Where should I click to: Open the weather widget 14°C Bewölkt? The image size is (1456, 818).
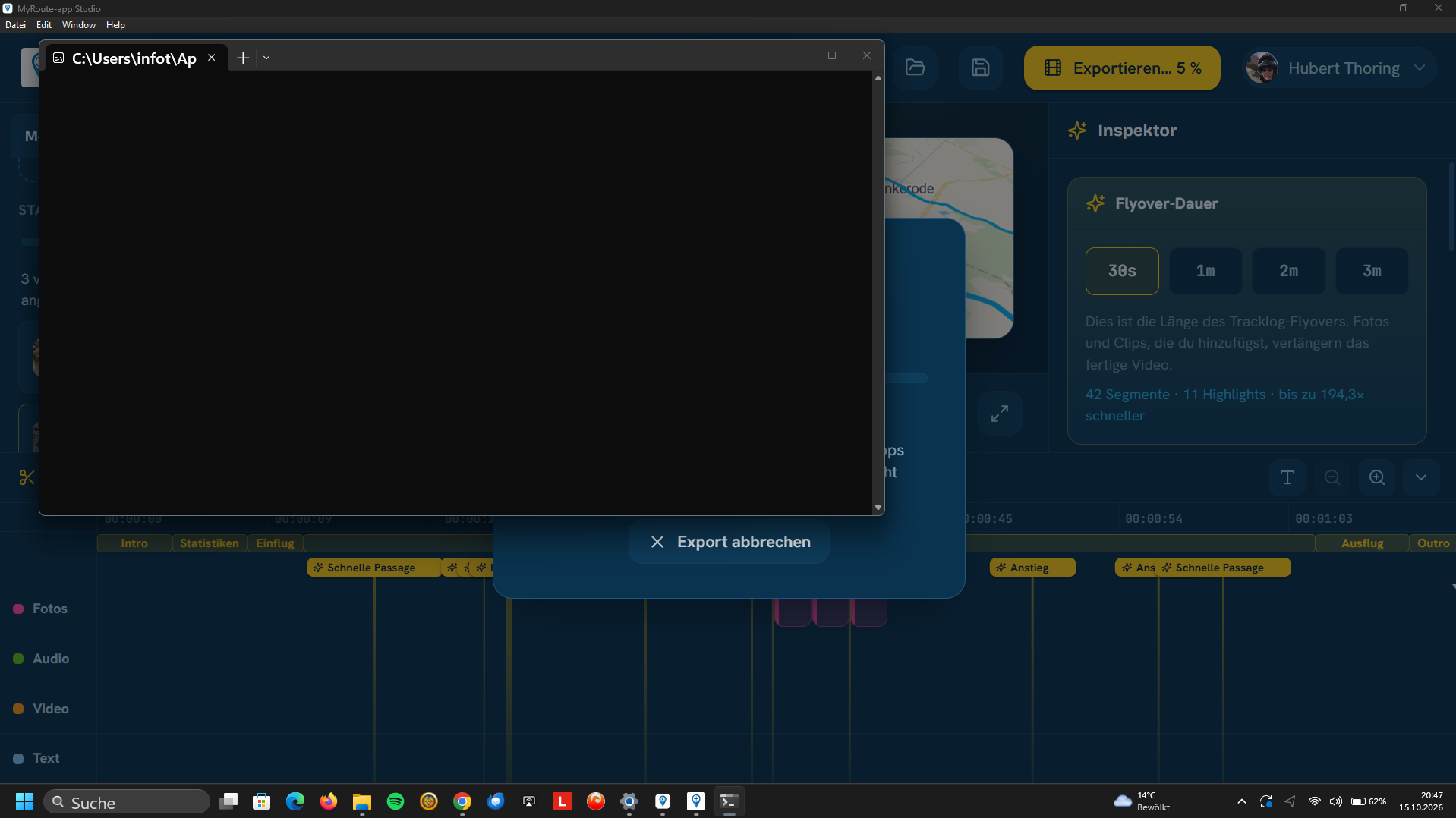tap(1143, 801)
